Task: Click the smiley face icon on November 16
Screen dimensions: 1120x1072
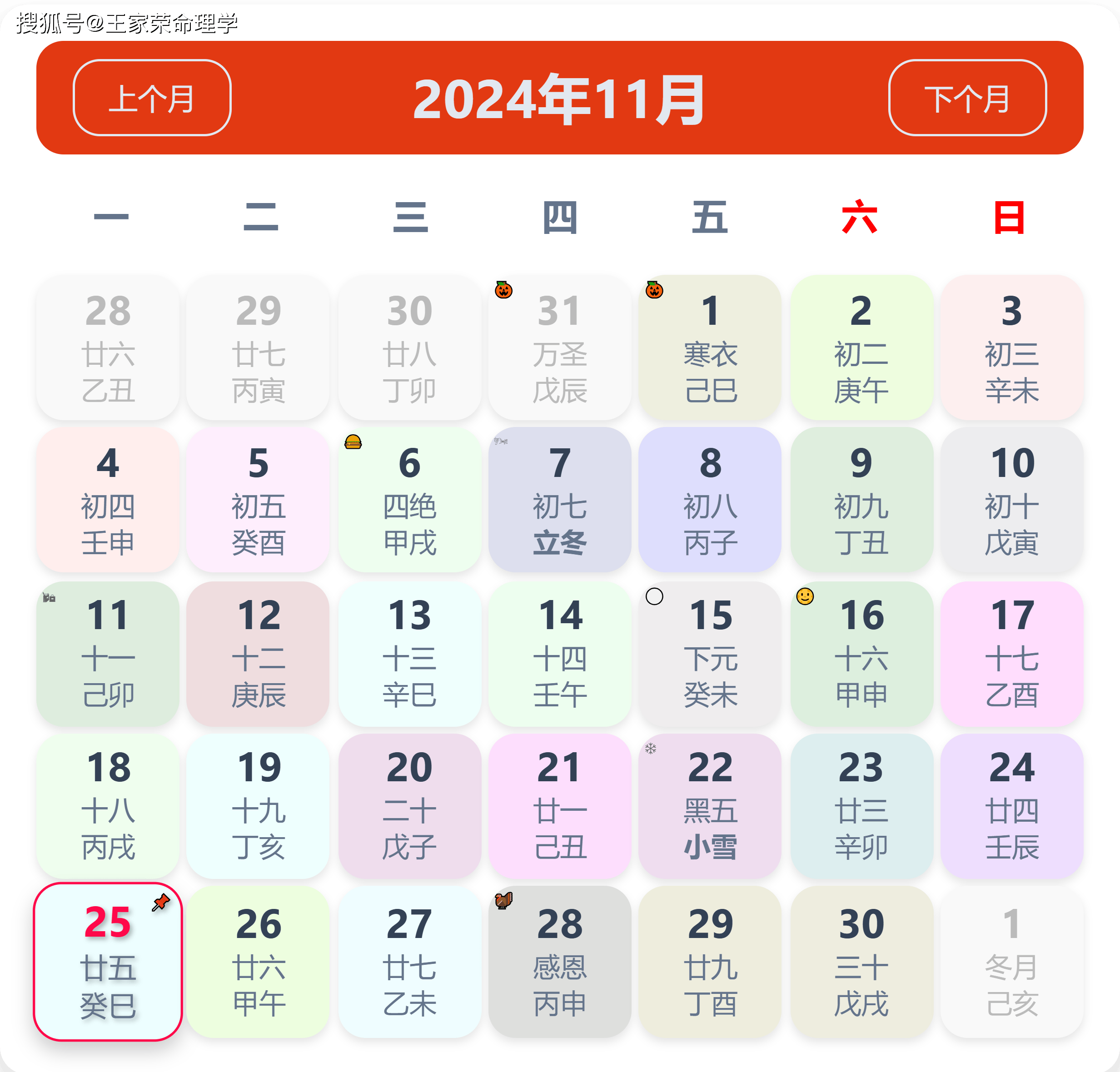Action: click(x=805, y=596)
